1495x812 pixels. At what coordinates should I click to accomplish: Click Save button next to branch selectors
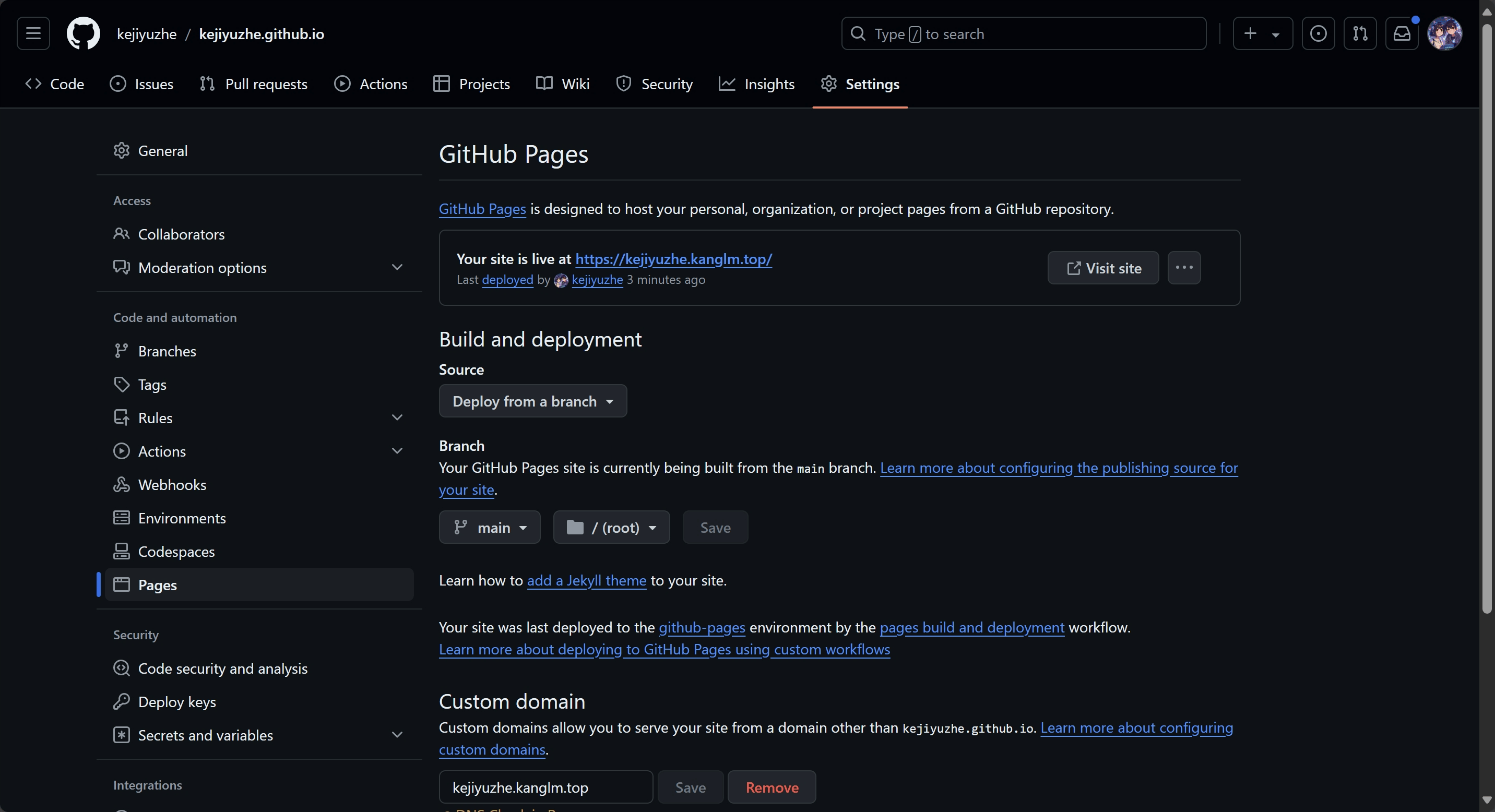click(x=715, y=527)
